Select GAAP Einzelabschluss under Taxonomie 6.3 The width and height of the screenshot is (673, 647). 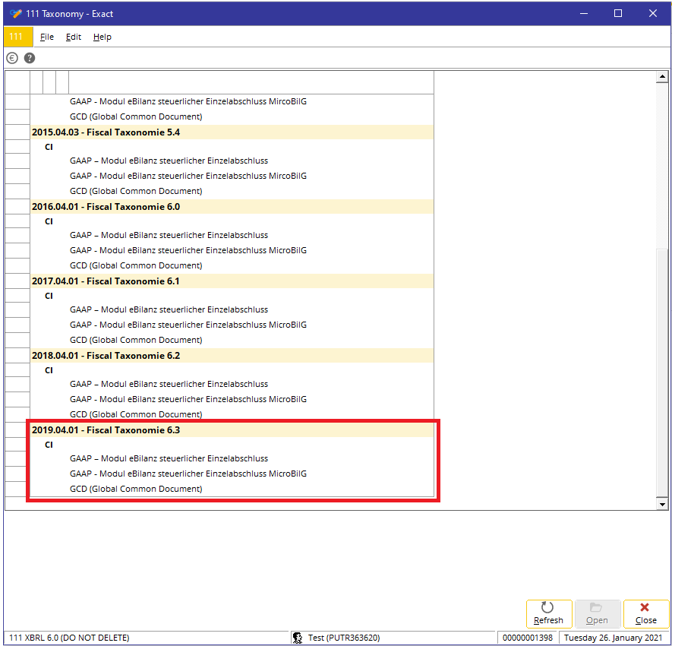point(169,459)
